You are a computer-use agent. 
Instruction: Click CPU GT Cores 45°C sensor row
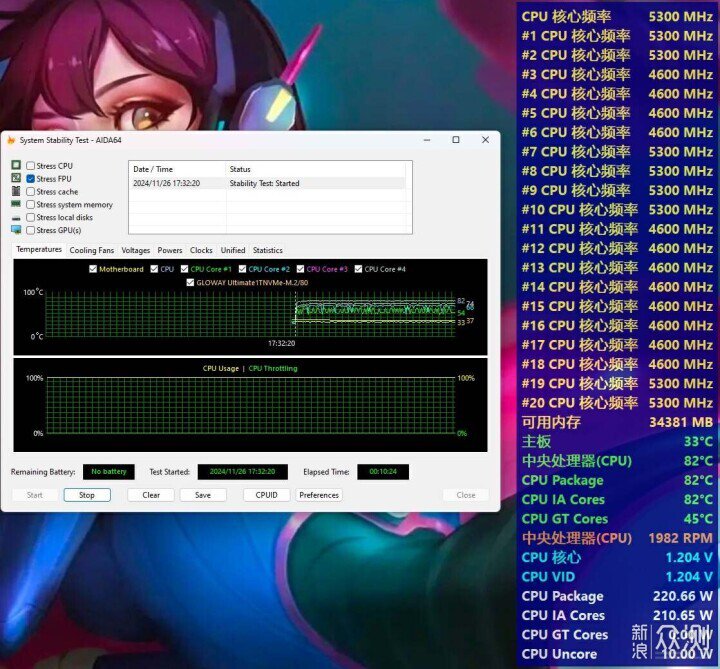[x=617, y=519]
